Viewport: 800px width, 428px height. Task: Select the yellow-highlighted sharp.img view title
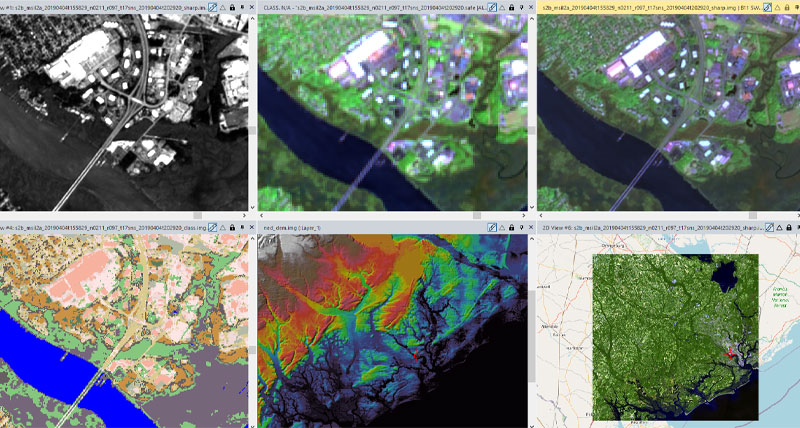[640, 6]
